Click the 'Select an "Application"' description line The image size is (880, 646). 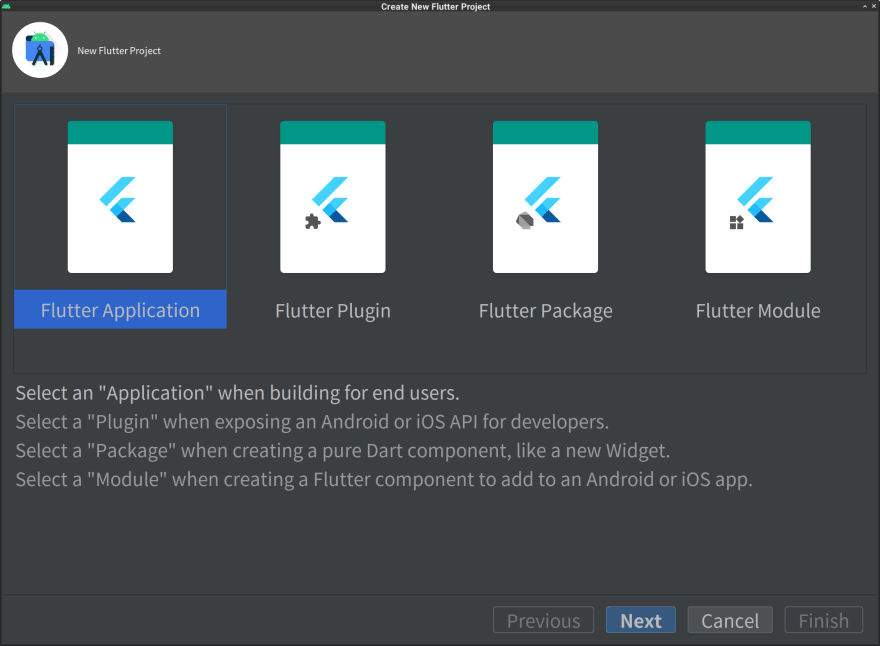[x=237, y=393]
